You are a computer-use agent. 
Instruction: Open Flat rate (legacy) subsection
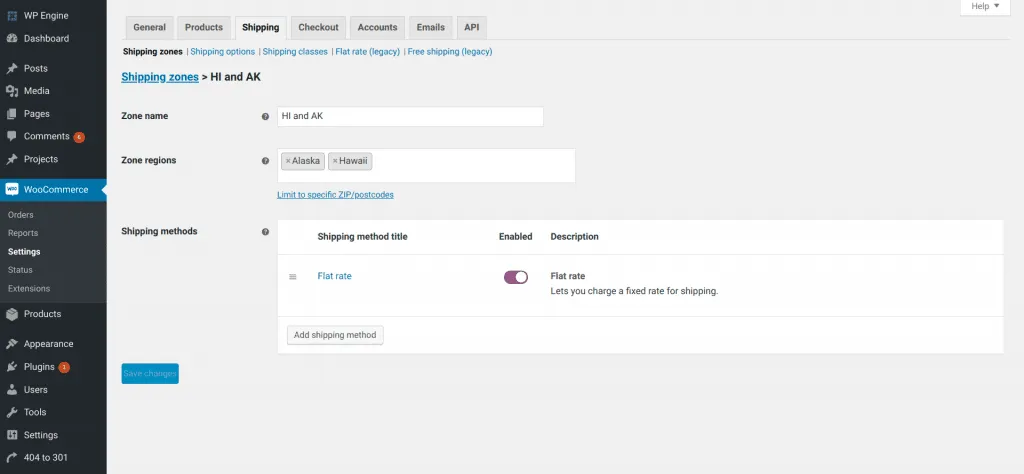coord(368,52)
